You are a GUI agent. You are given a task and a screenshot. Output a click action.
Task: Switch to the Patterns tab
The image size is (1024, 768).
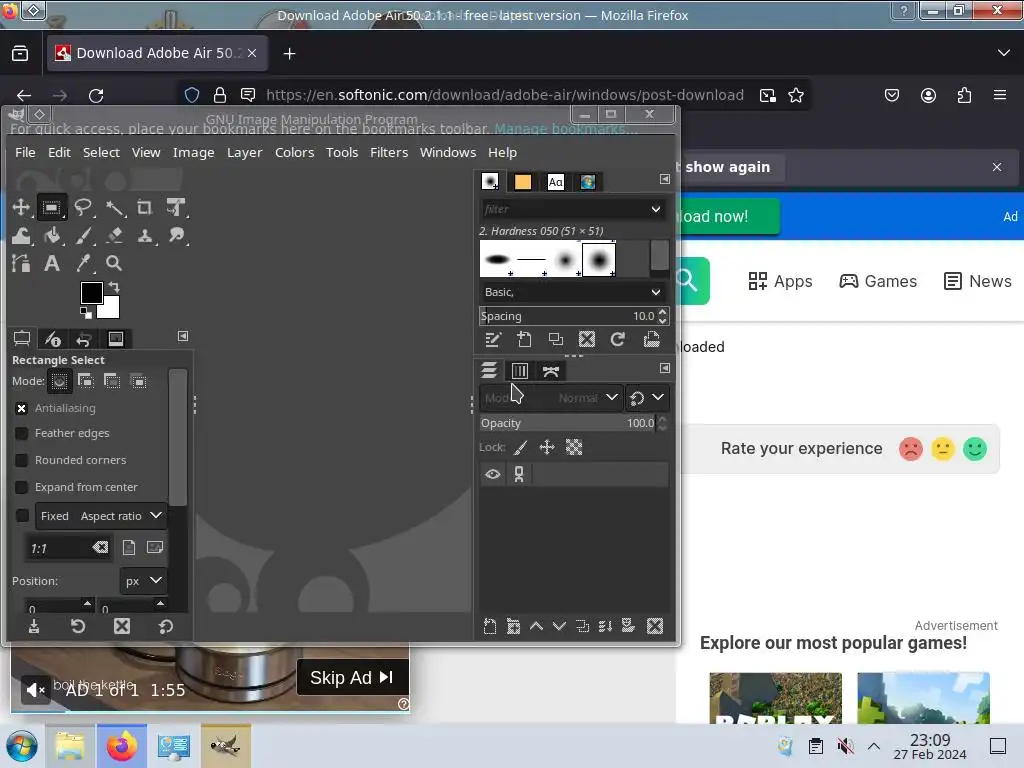coord(522,182)
